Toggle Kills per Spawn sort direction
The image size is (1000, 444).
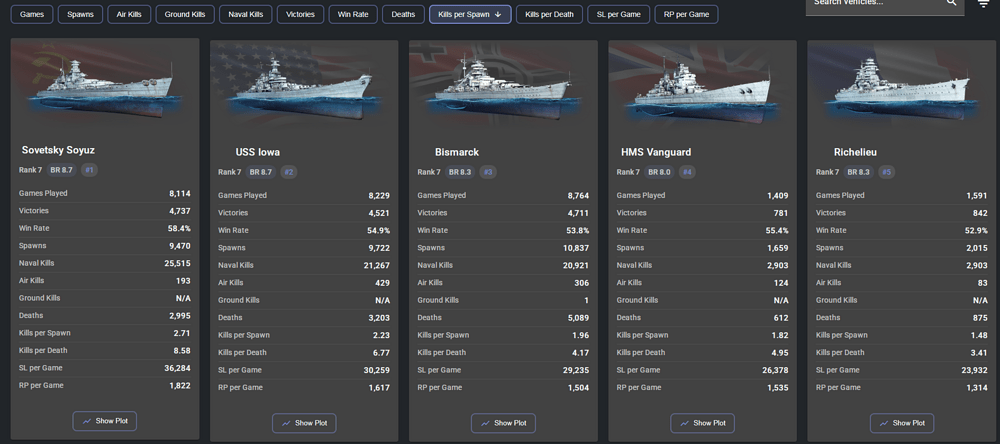coord(470,14)
